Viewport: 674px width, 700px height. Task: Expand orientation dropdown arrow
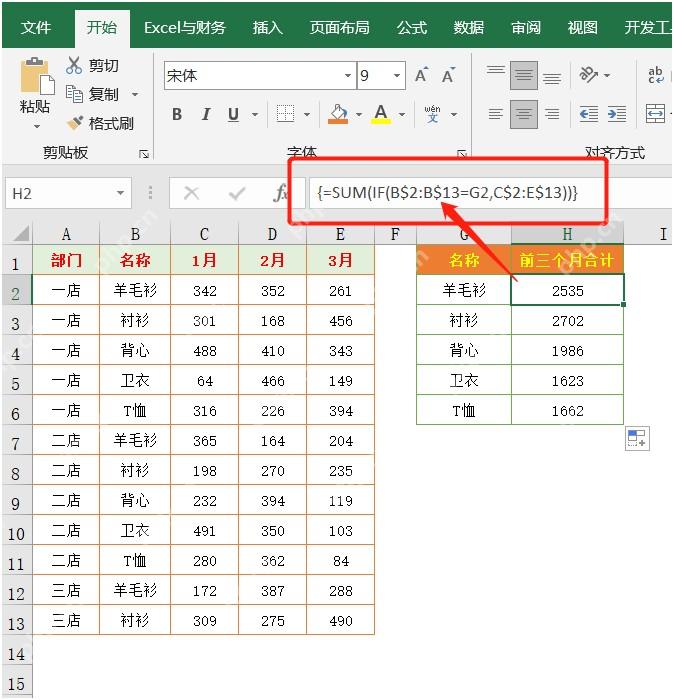click(607, 75)
